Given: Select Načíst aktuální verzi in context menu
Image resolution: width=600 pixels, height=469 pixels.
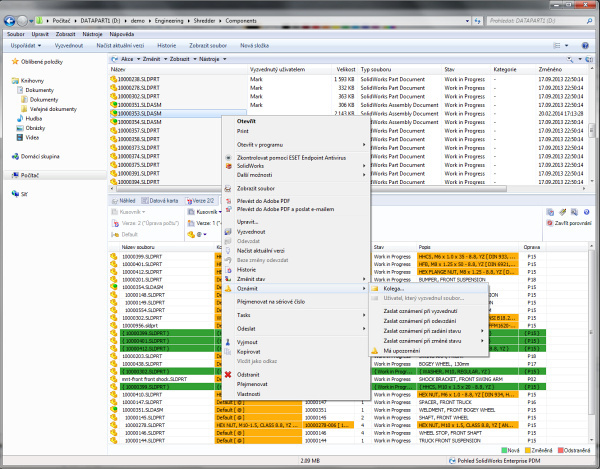Looking at the screenshot, I should point(261,251).
